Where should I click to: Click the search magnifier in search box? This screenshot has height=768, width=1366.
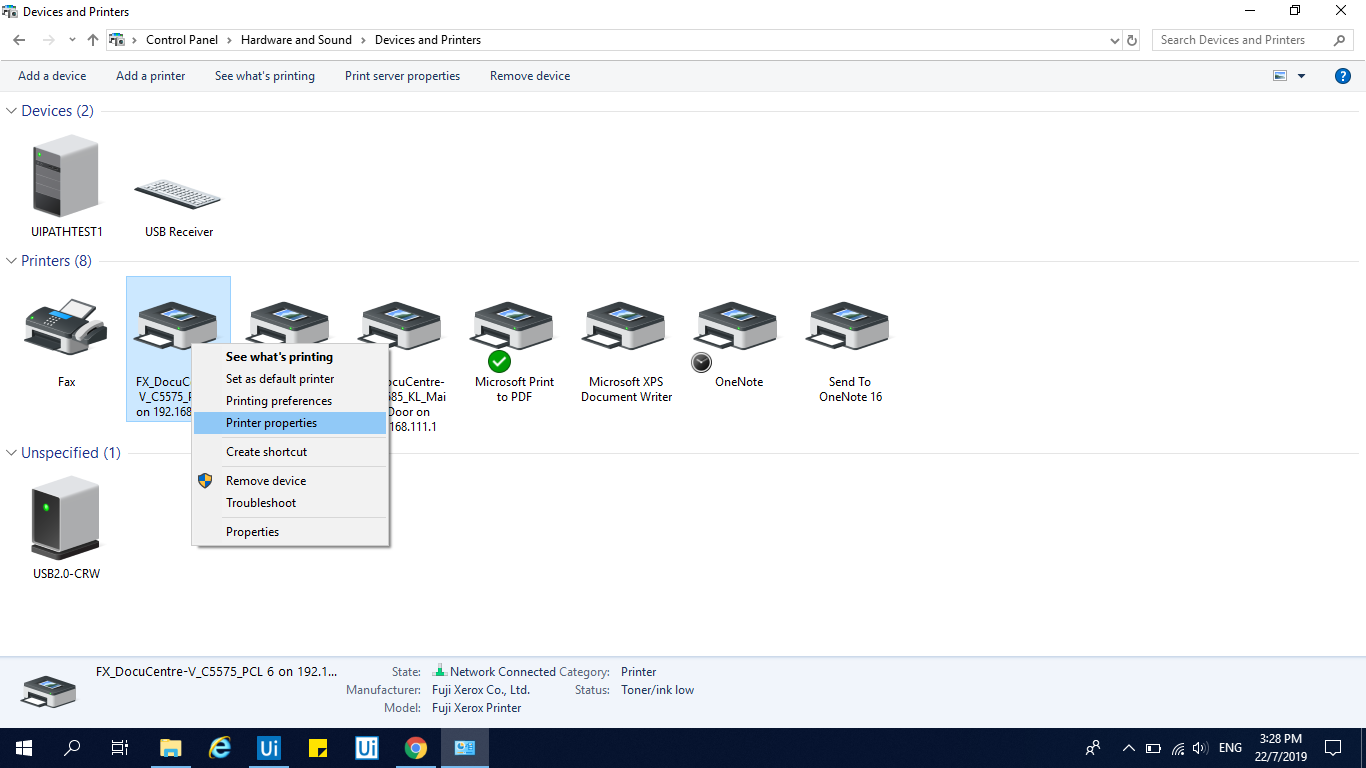coord(1340,40)
